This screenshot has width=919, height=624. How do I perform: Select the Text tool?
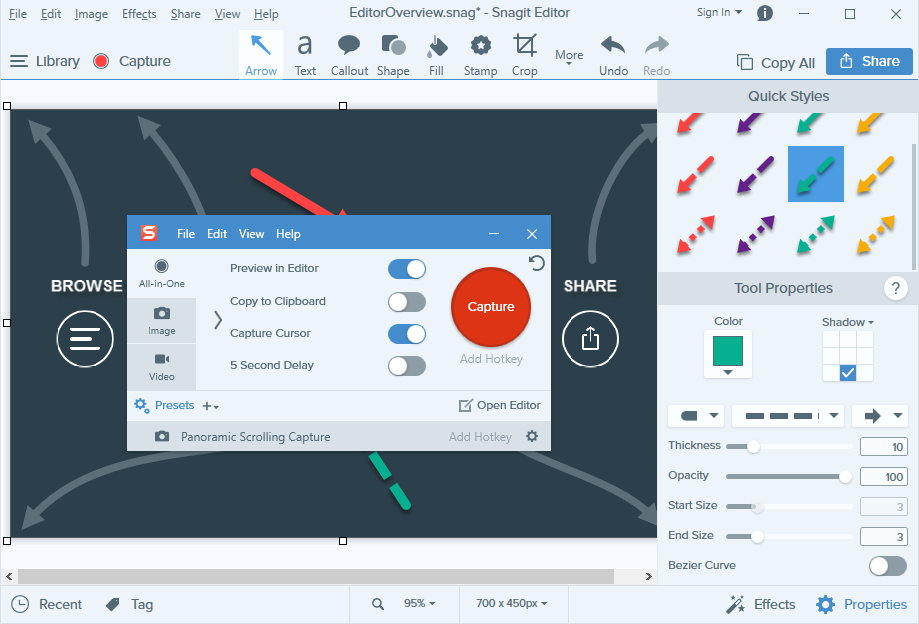pyautogui.click(x=305, y=55)
